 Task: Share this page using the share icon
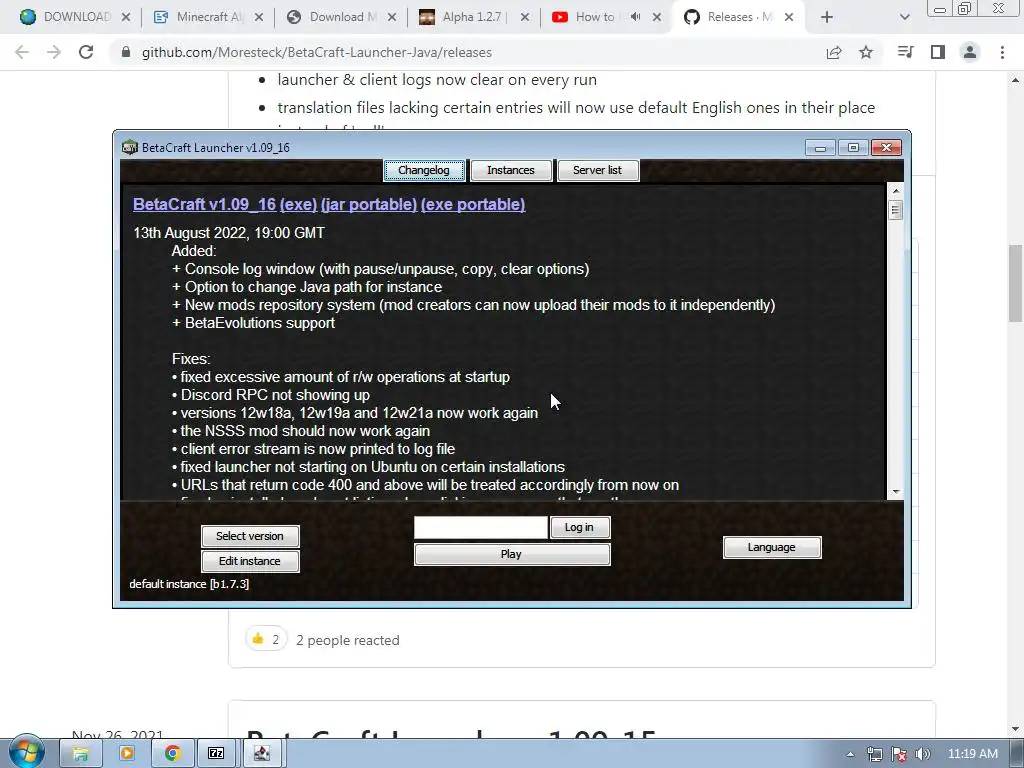tap(834, 52)
